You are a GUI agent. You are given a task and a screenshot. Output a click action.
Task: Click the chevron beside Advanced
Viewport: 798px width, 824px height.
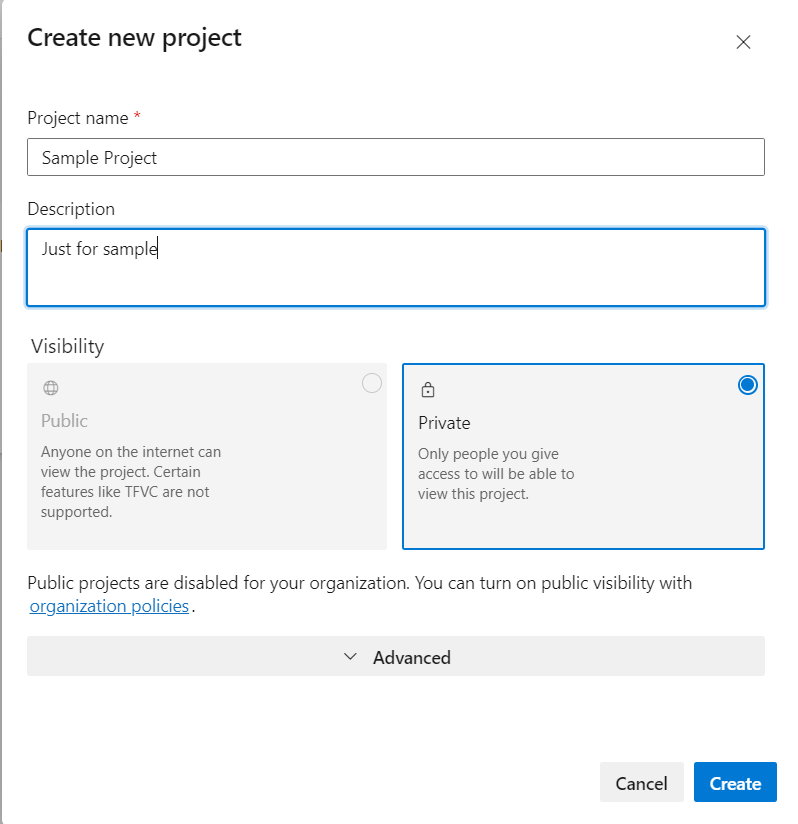tap(350, 656)
